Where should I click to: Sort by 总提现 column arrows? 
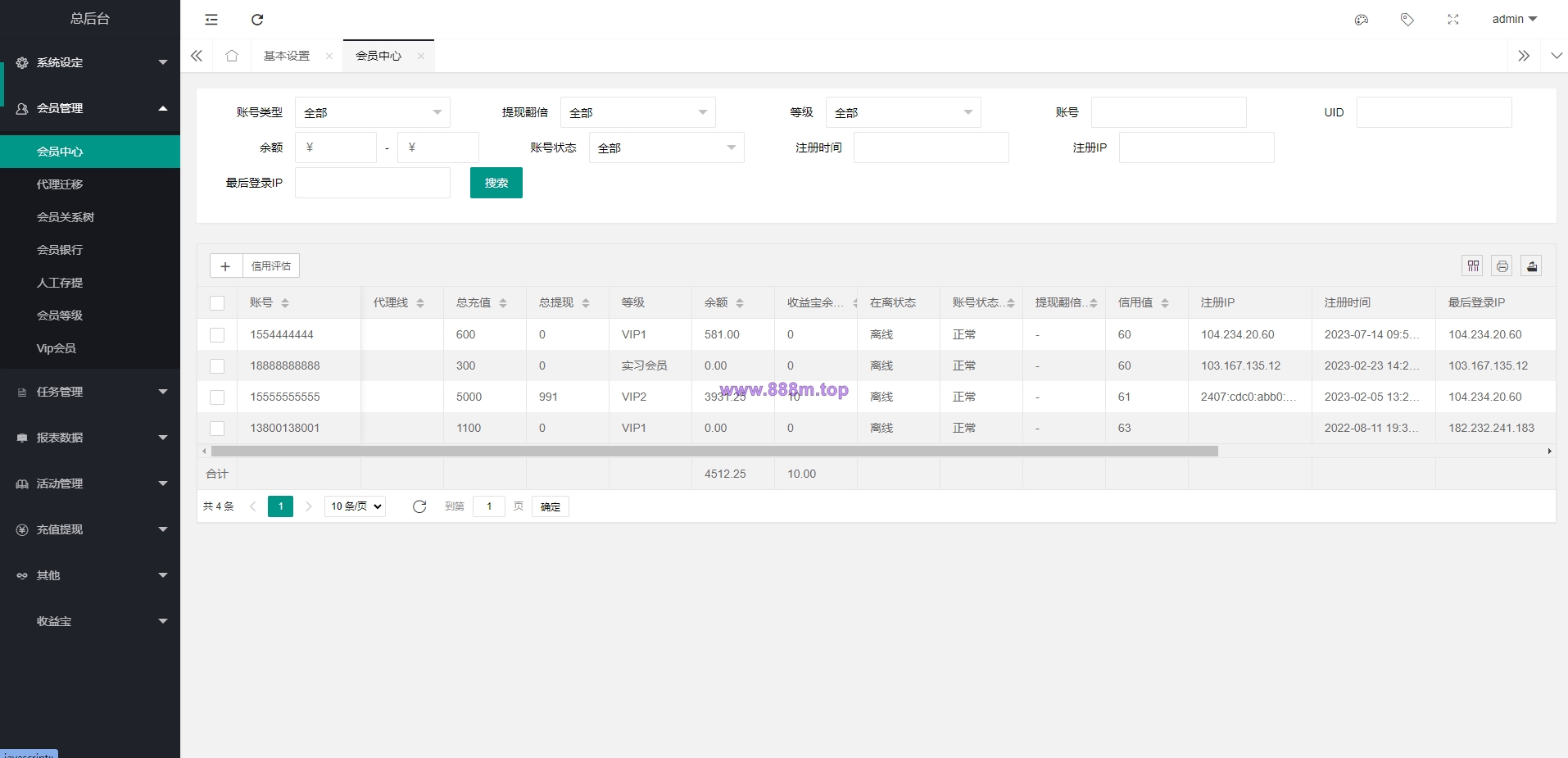pos(586,303)
